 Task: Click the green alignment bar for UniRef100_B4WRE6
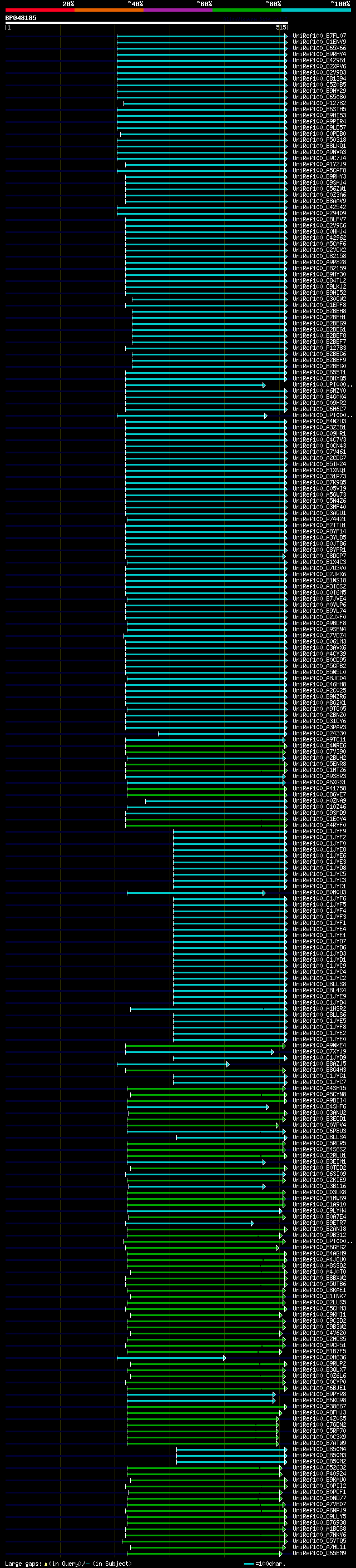(206, 746)
